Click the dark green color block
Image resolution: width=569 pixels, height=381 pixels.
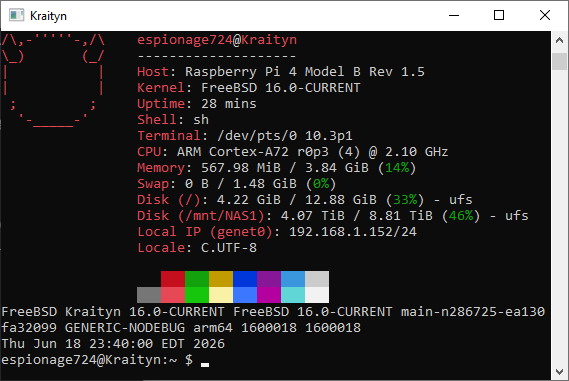[197, 279]
